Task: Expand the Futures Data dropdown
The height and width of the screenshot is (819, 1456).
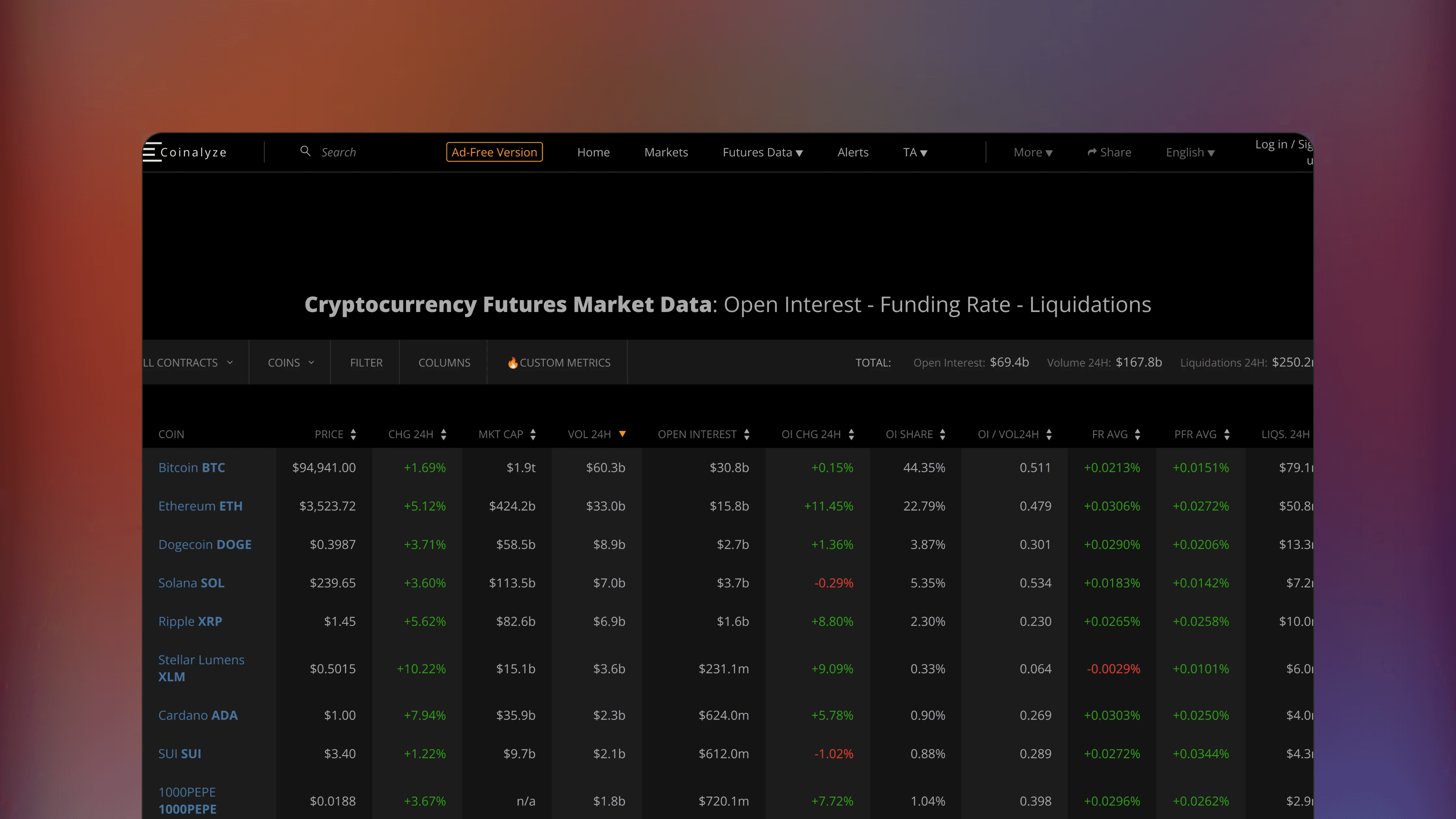Action: 762,151
